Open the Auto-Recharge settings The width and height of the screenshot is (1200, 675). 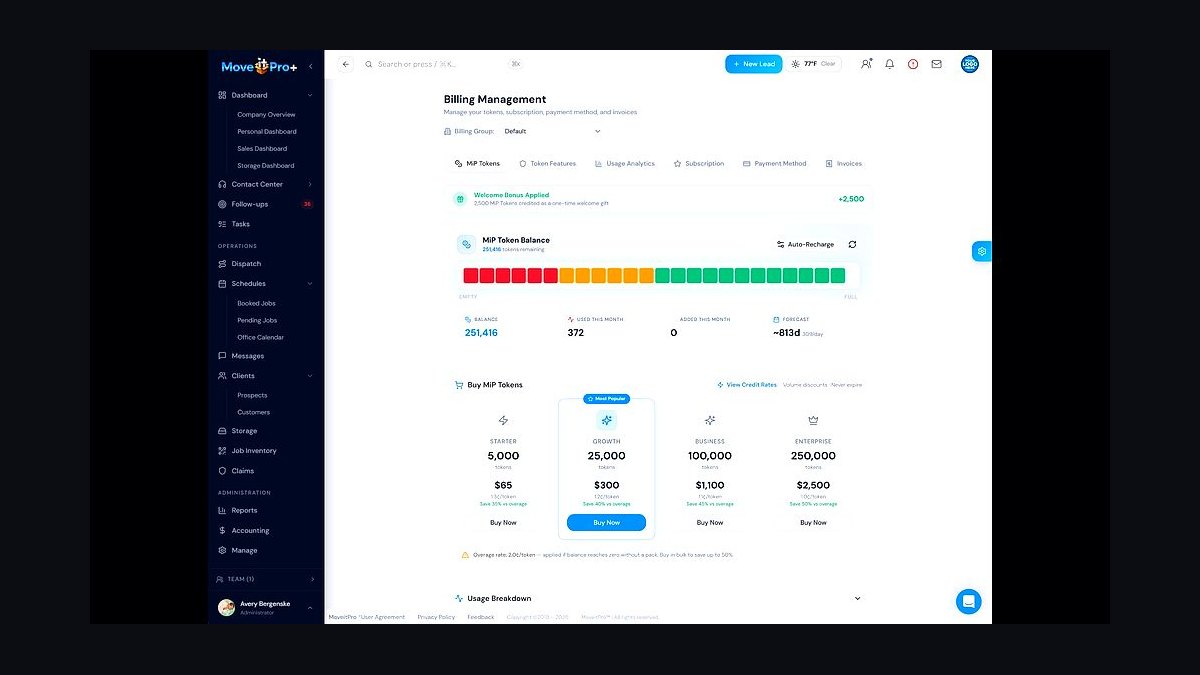point(805,244)
